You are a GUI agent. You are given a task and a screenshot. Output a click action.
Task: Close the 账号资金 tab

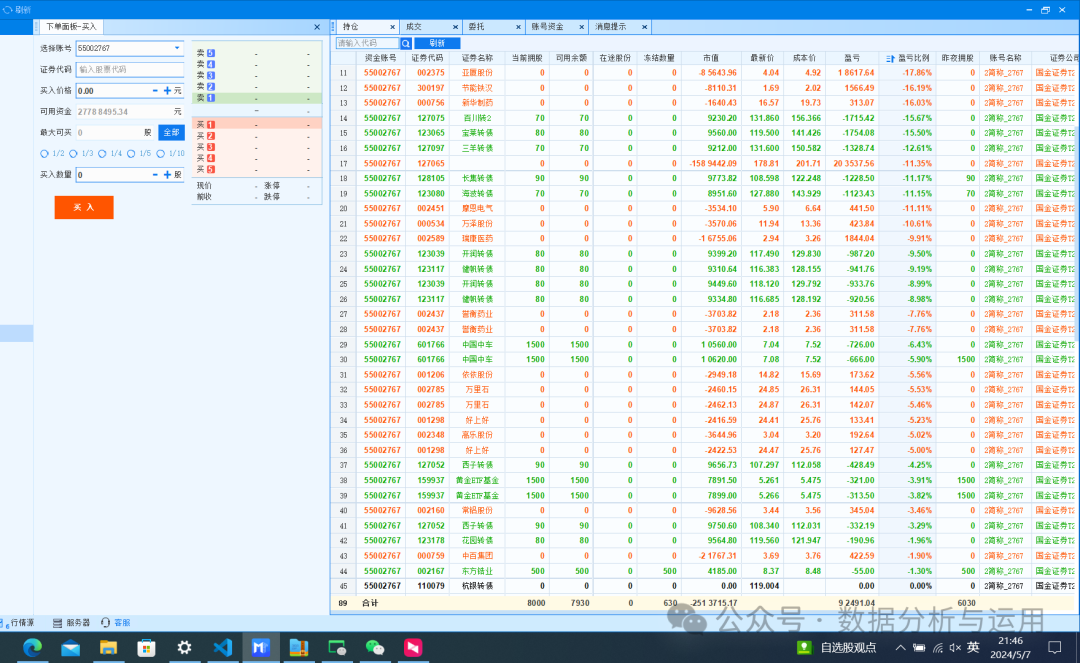pyautogui.click(x=581, y=27)
